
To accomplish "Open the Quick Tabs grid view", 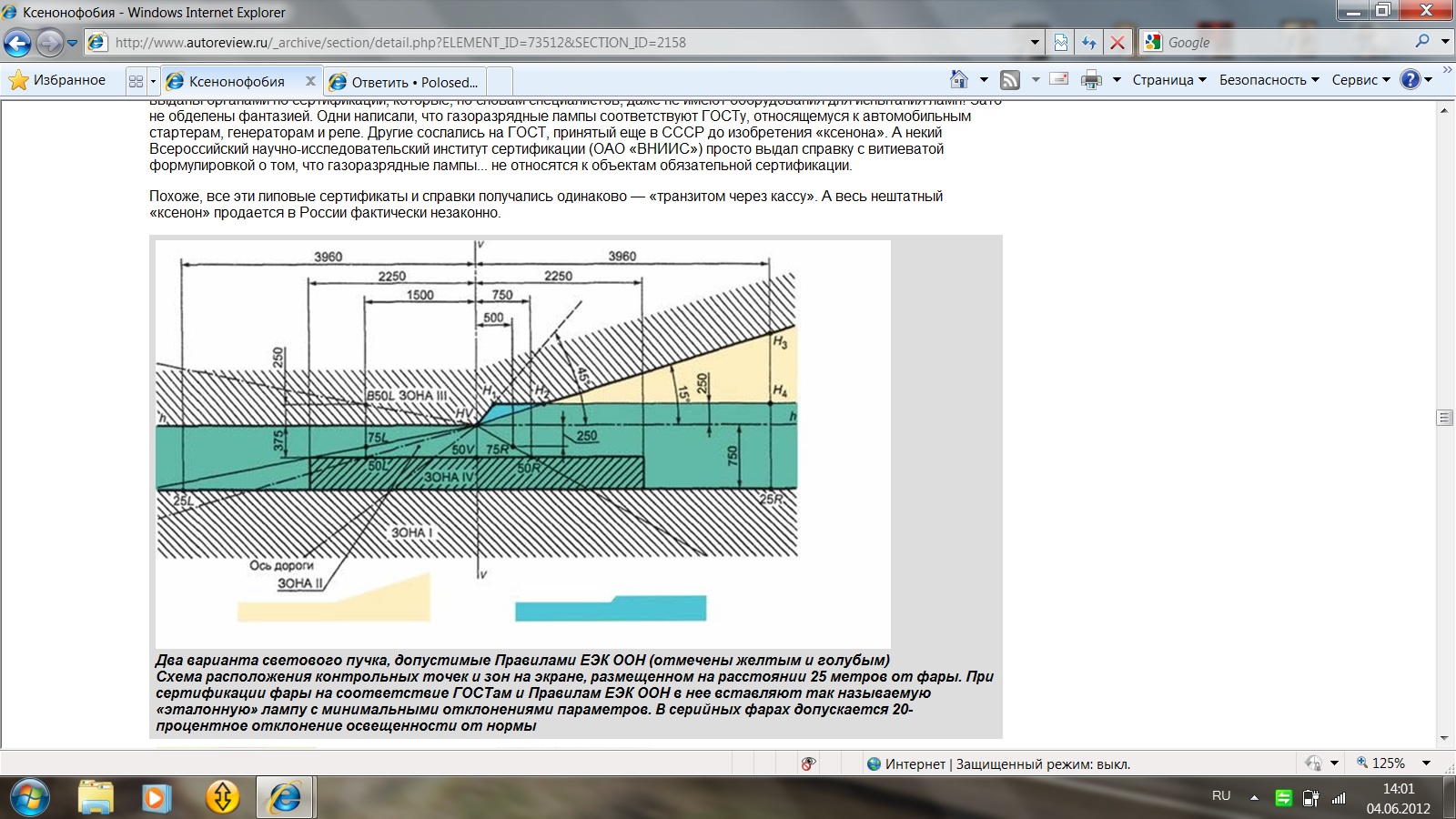I will [136, 81].
